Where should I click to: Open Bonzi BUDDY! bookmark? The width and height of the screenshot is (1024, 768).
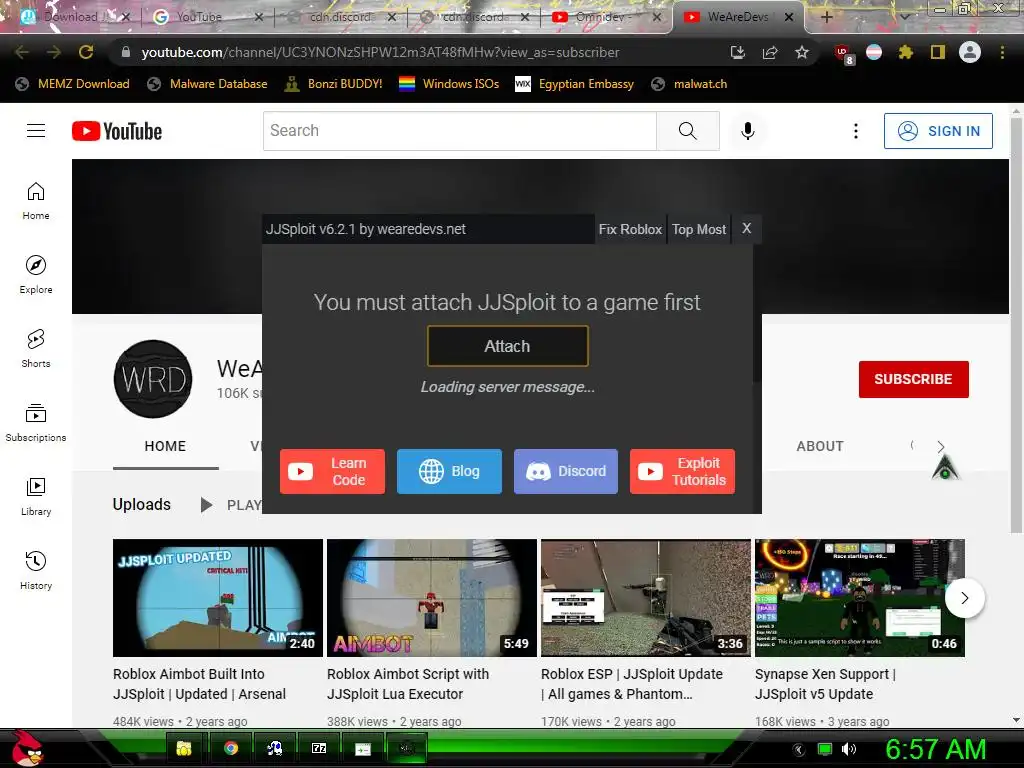coord(333,84)
